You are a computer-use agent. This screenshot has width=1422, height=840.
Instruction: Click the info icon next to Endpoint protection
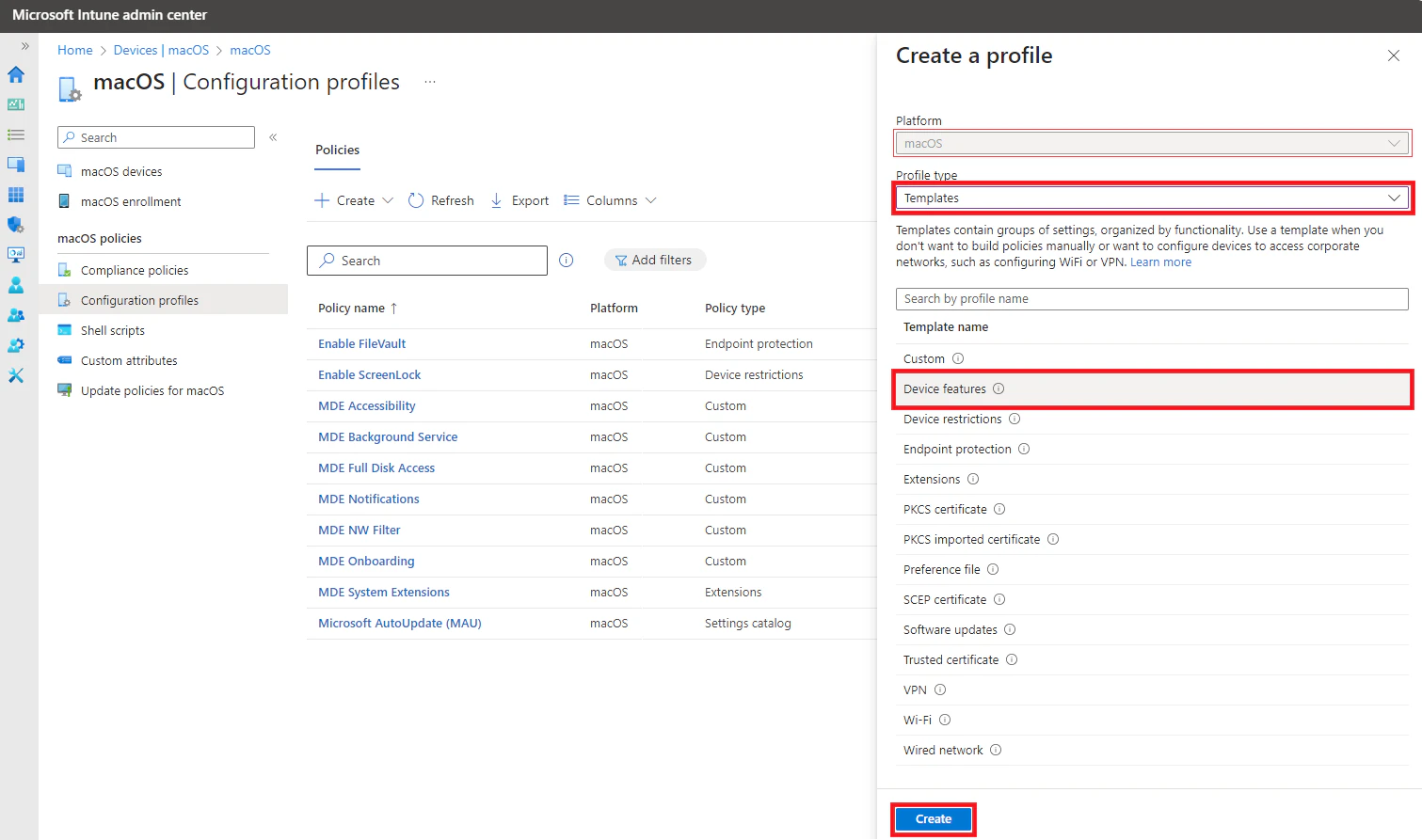tap(1024, 449)
